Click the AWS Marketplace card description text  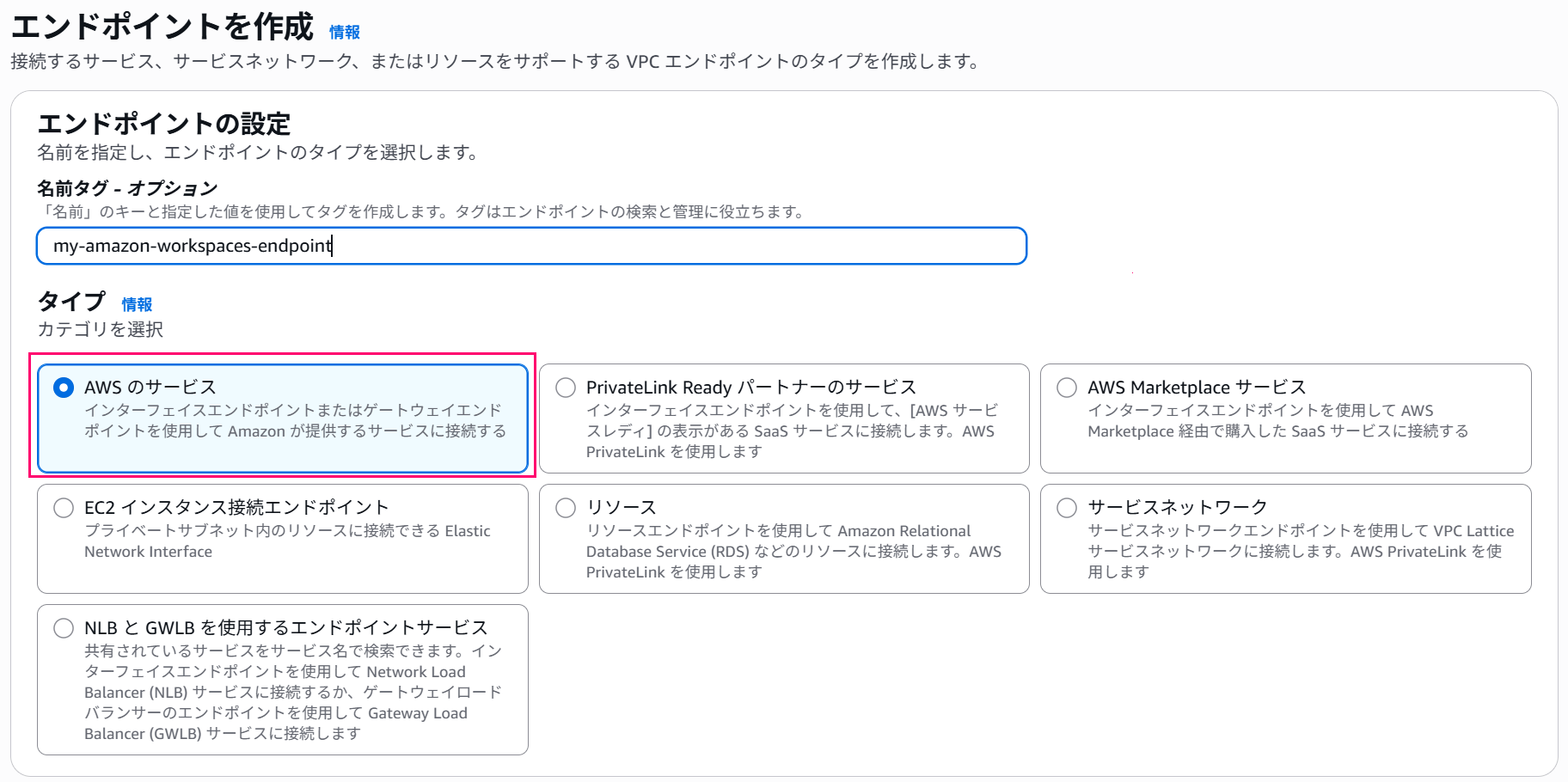[x=1277, y=421]
